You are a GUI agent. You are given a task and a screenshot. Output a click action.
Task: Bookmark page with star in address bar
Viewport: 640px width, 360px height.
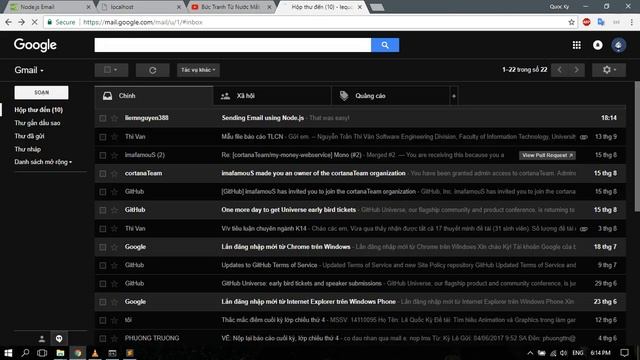click(571, 22)
